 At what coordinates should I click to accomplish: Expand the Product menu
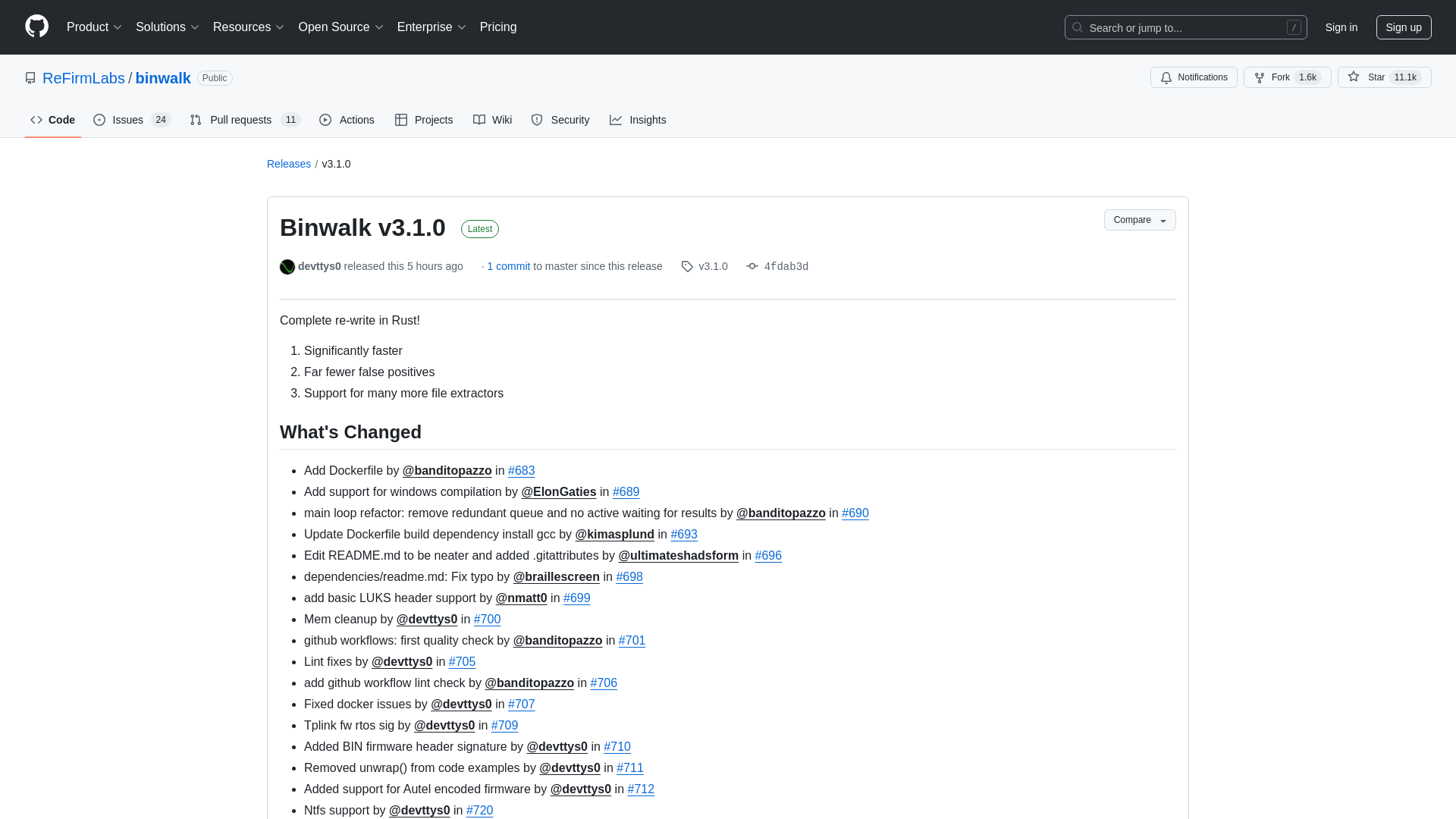coord(94,27)
